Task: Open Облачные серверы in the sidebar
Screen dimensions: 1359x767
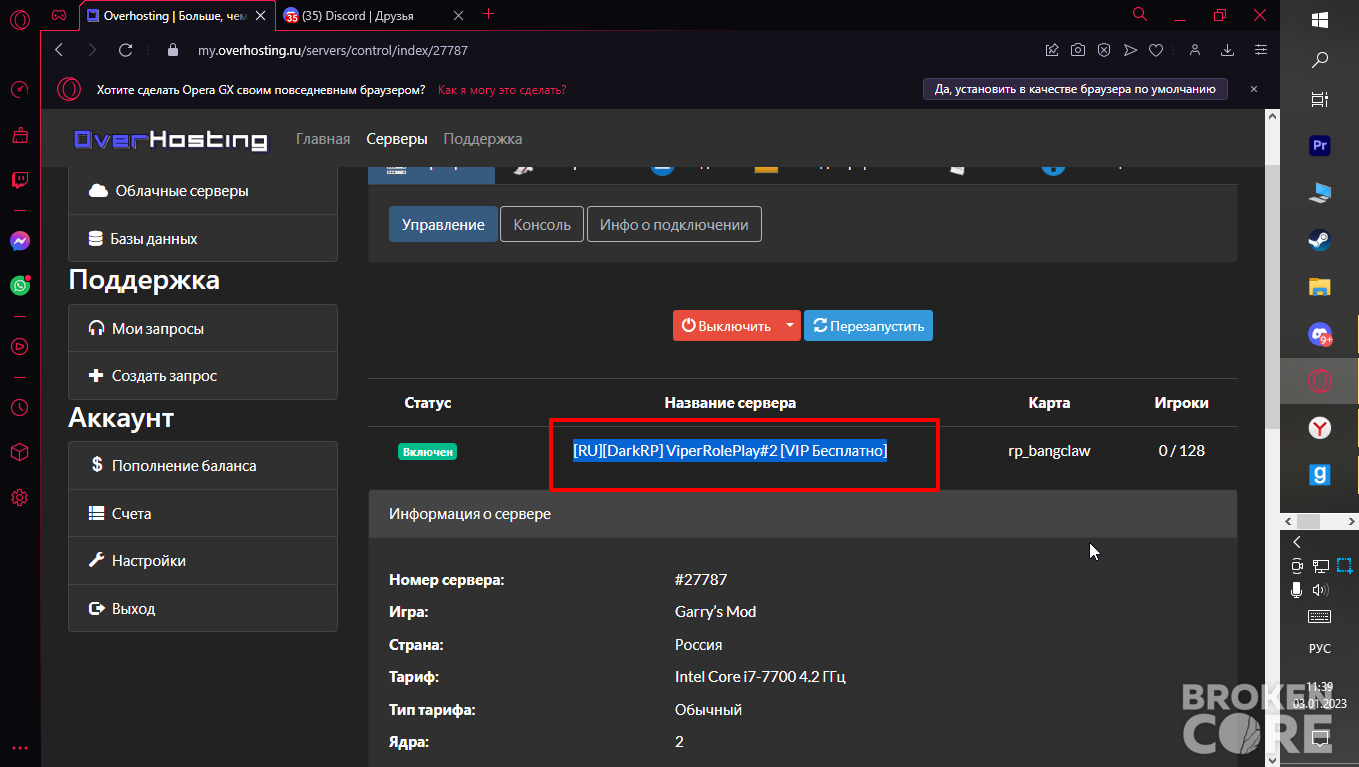Action: (x=203, y=191)
